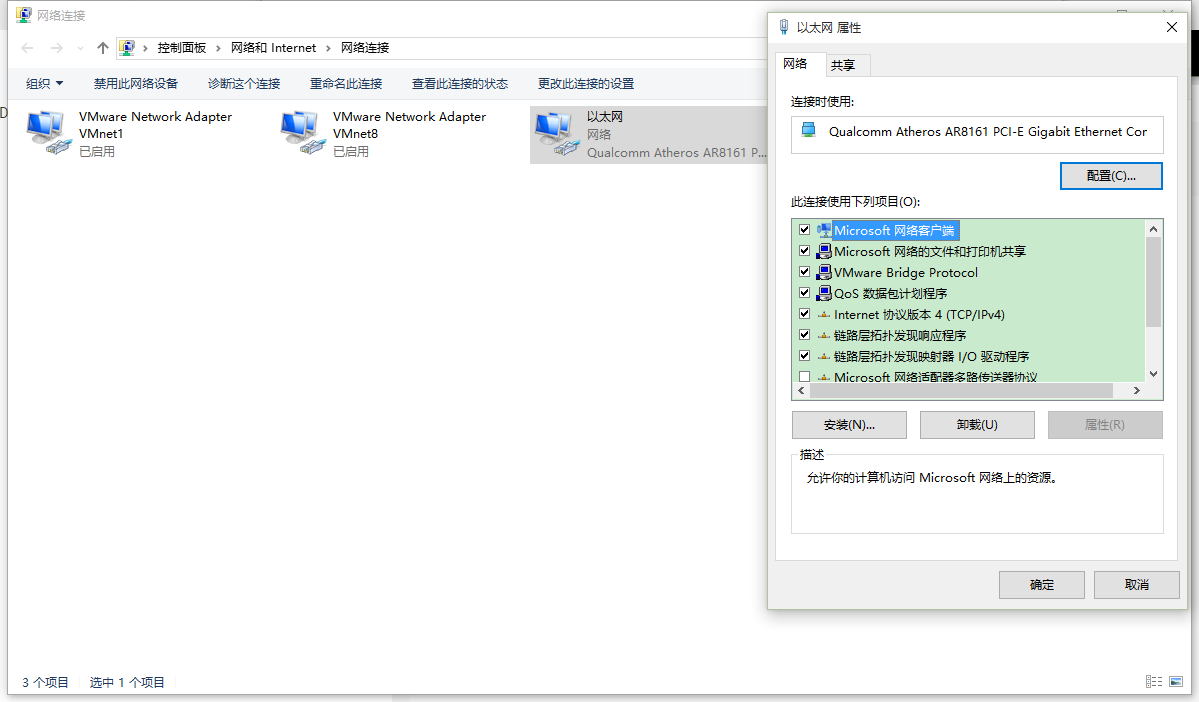
Task: Select the 以太网 adapter icon
Action: tap(557, 135)
